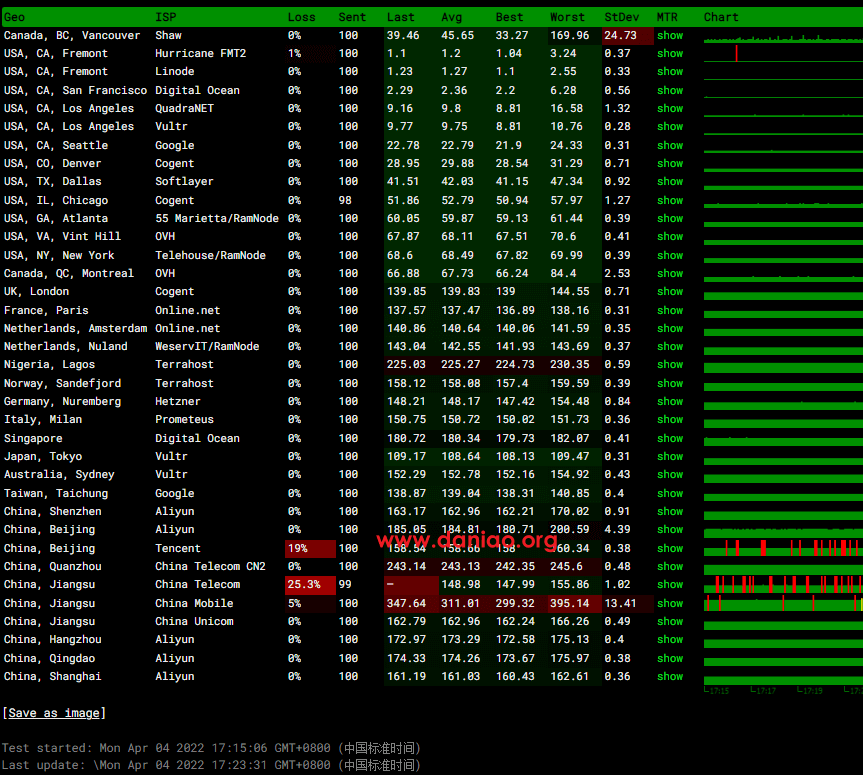Open show link for China Mobile Jiangsu
Screen dimensions: 863x775
[670, 604]
